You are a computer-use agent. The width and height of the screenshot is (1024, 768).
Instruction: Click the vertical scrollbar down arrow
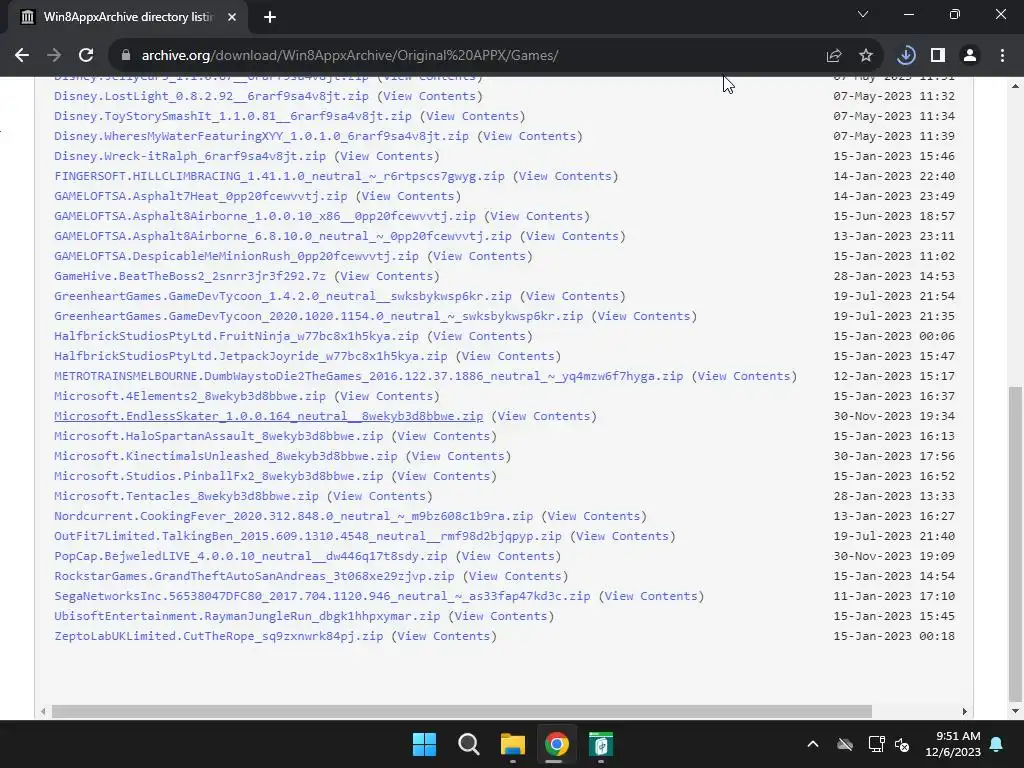tap(1015, 711)
